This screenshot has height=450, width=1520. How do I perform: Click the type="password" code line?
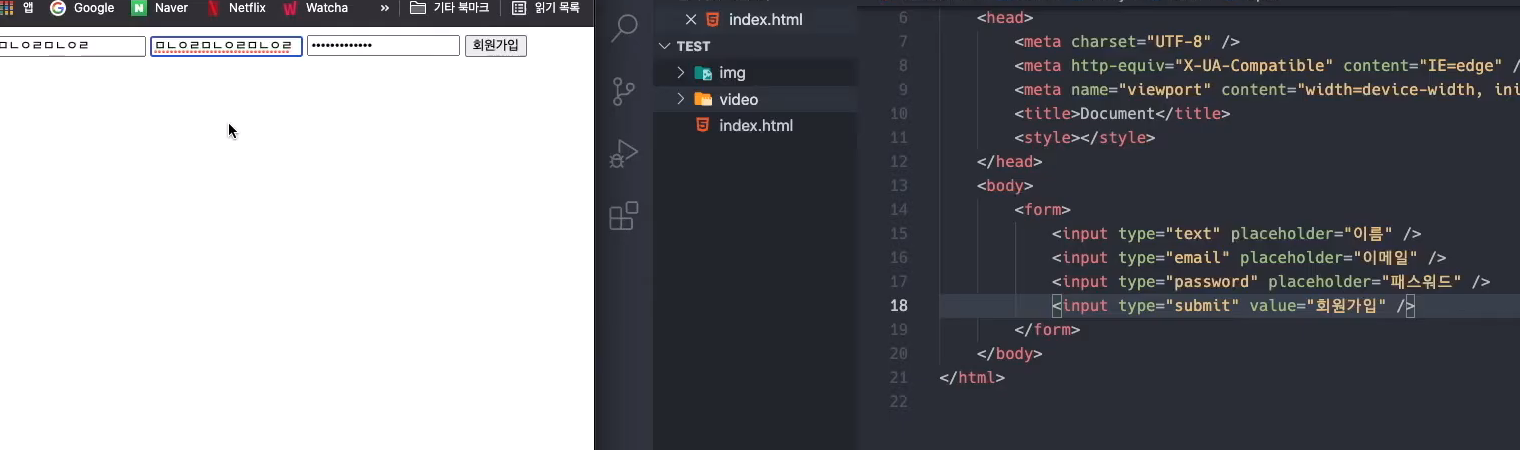1271,281
